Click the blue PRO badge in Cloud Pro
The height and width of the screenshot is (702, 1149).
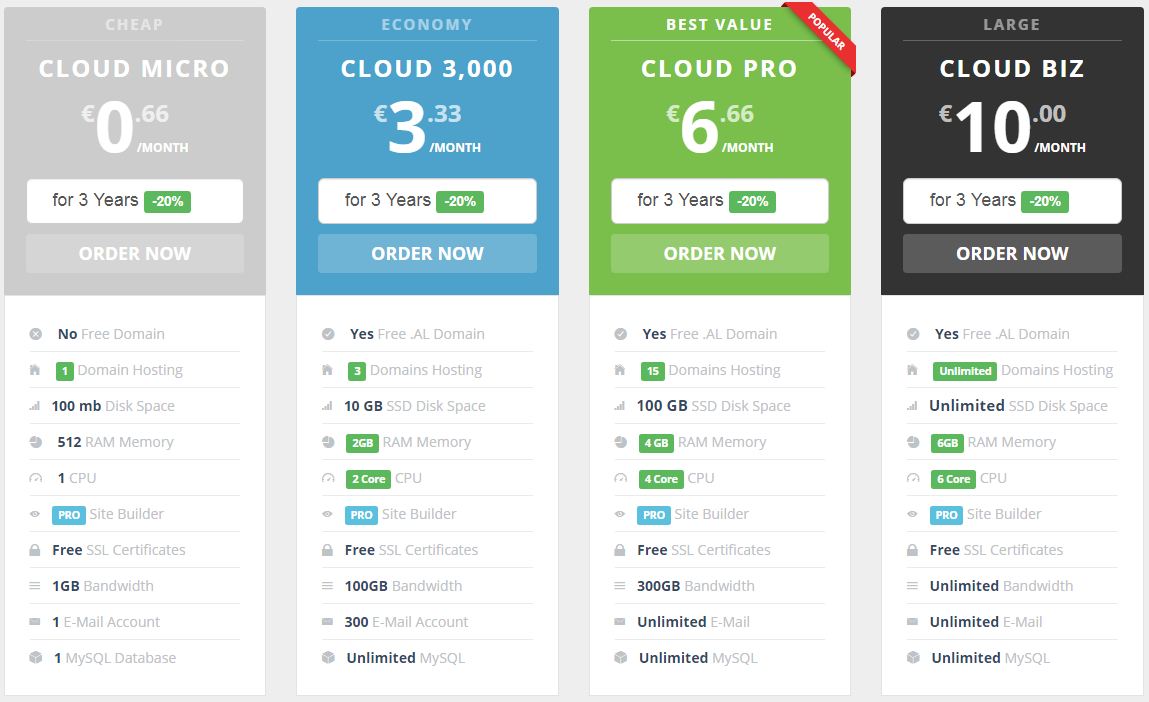click(x=654, y=515)
